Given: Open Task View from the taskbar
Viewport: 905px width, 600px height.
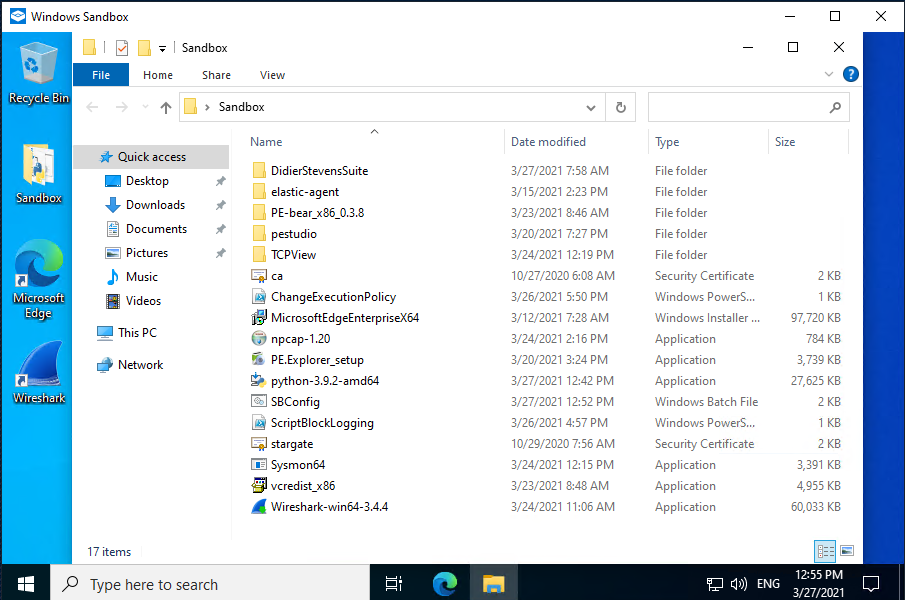Looking at the screenshot, I should click(x=394, y=584).
